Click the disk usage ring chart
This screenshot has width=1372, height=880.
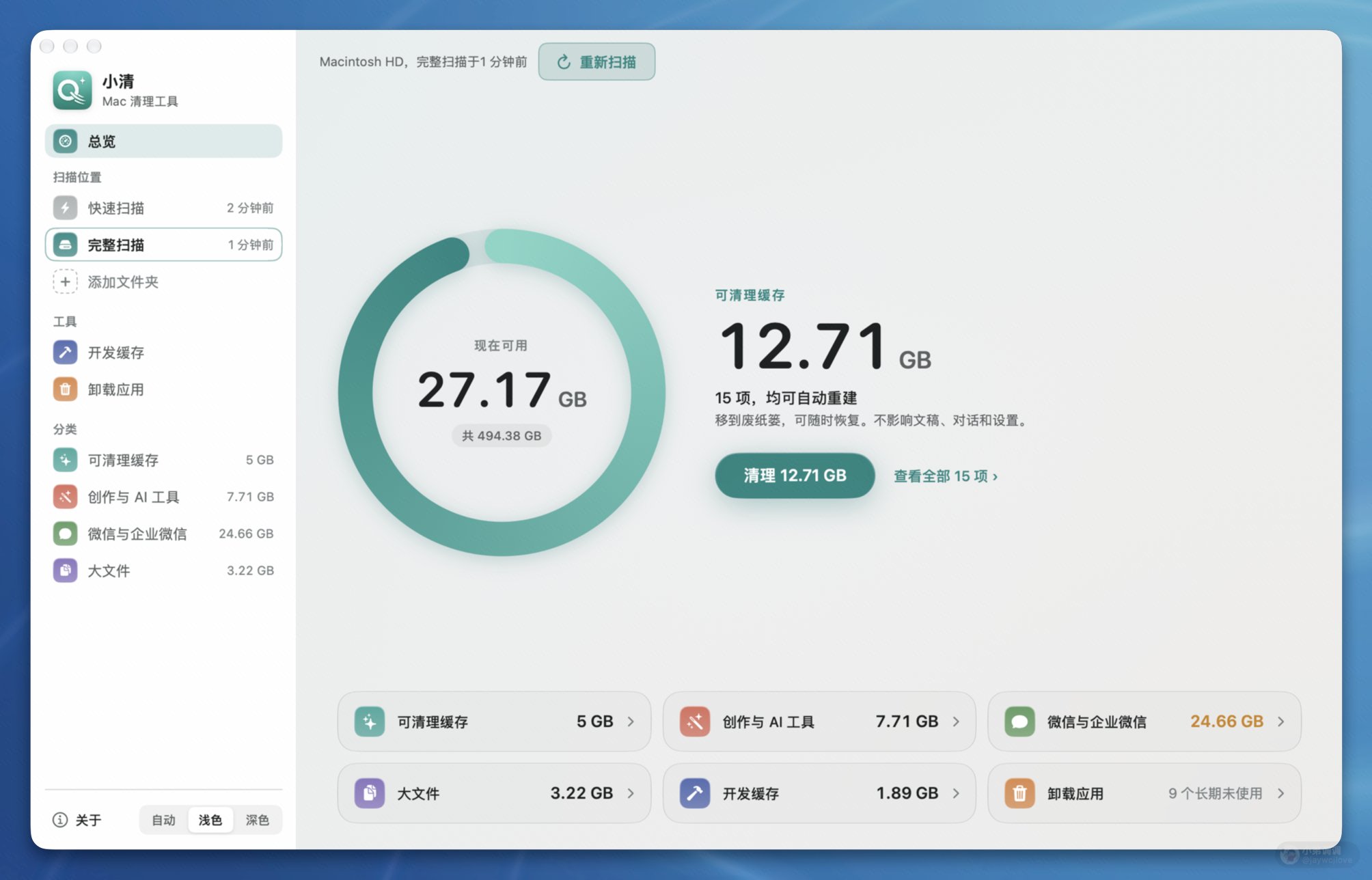coord(502,392)
